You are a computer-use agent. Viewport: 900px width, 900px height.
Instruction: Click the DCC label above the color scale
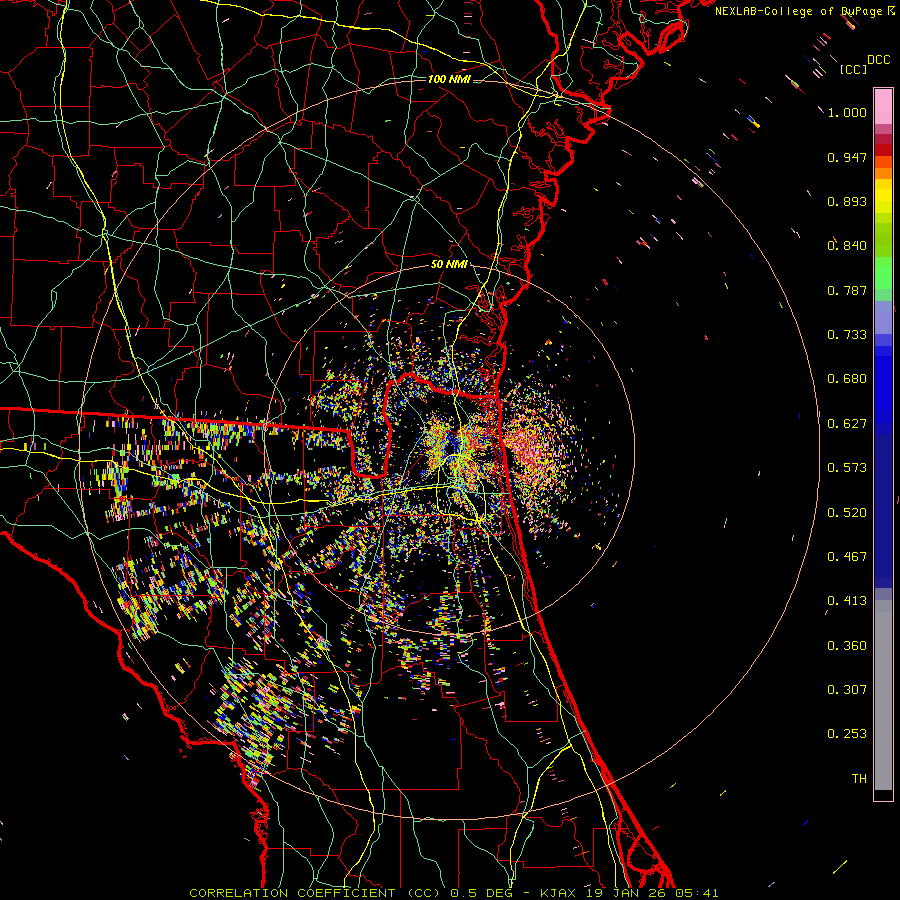(x=879, y=60)
